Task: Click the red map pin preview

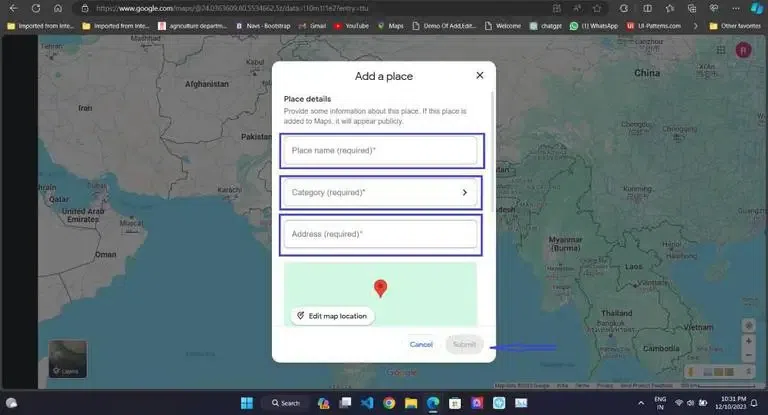Action: [x=381, y=289]
